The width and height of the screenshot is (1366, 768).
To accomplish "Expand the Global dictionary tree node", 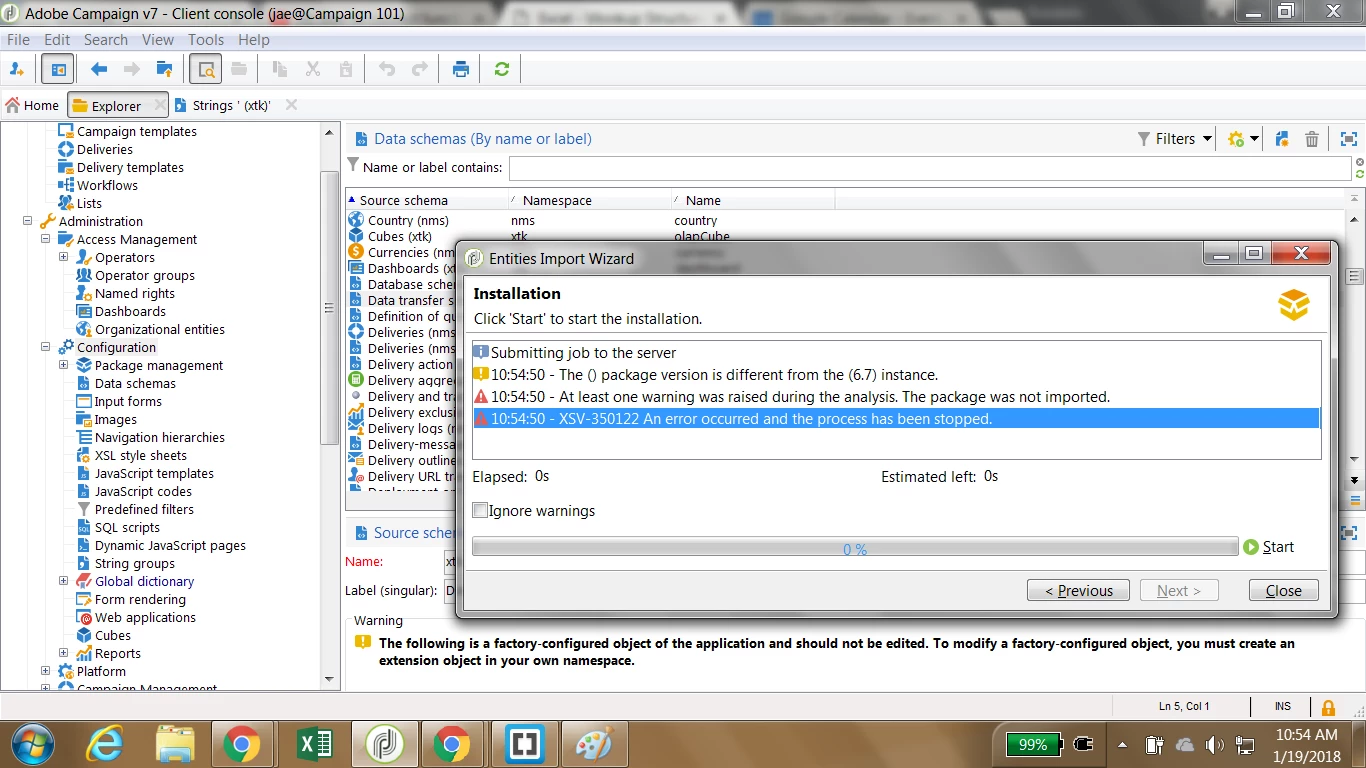I will [x=63, y=581].
